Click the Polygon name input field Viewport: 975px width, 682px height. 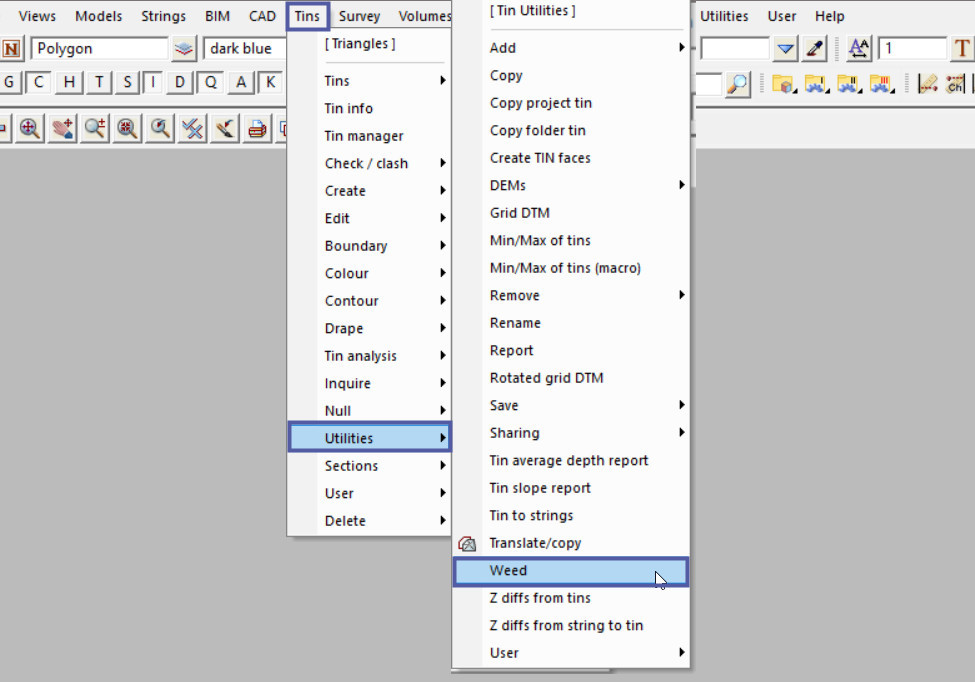[98, 48]
